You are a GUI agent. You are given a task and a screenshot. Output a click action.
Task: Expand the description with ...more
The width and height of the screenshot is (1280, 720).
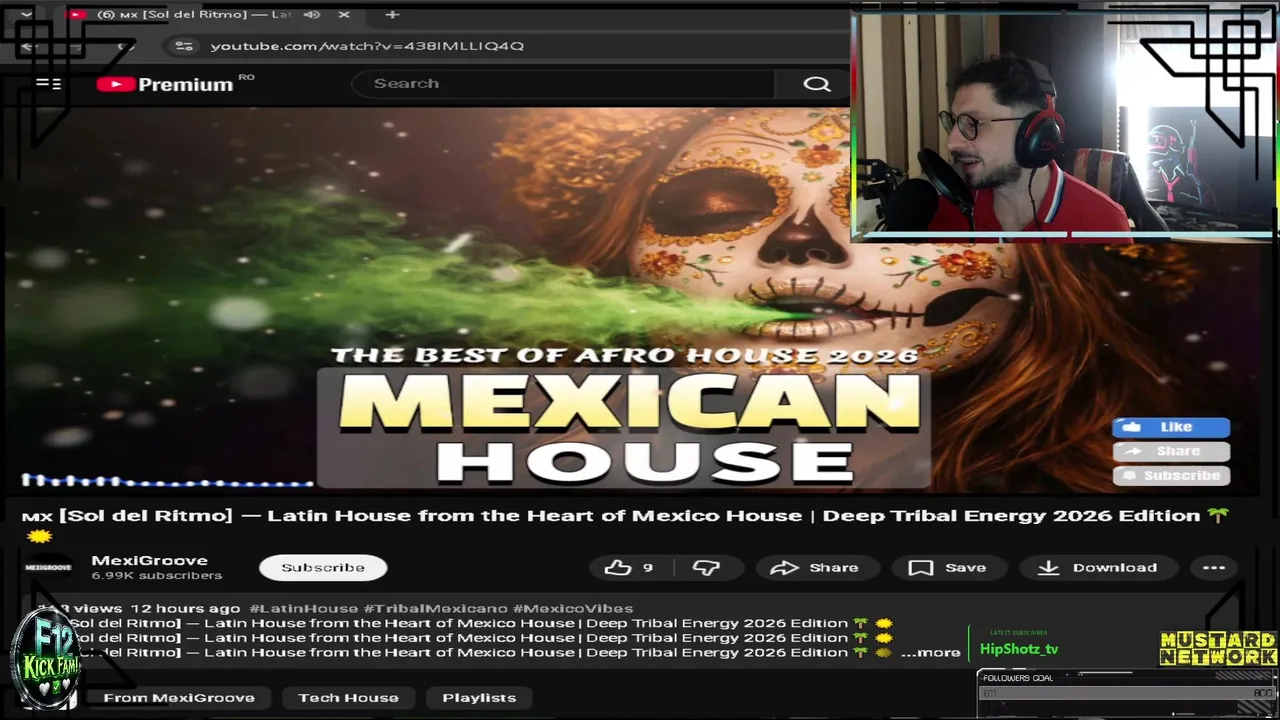point(930,653)
